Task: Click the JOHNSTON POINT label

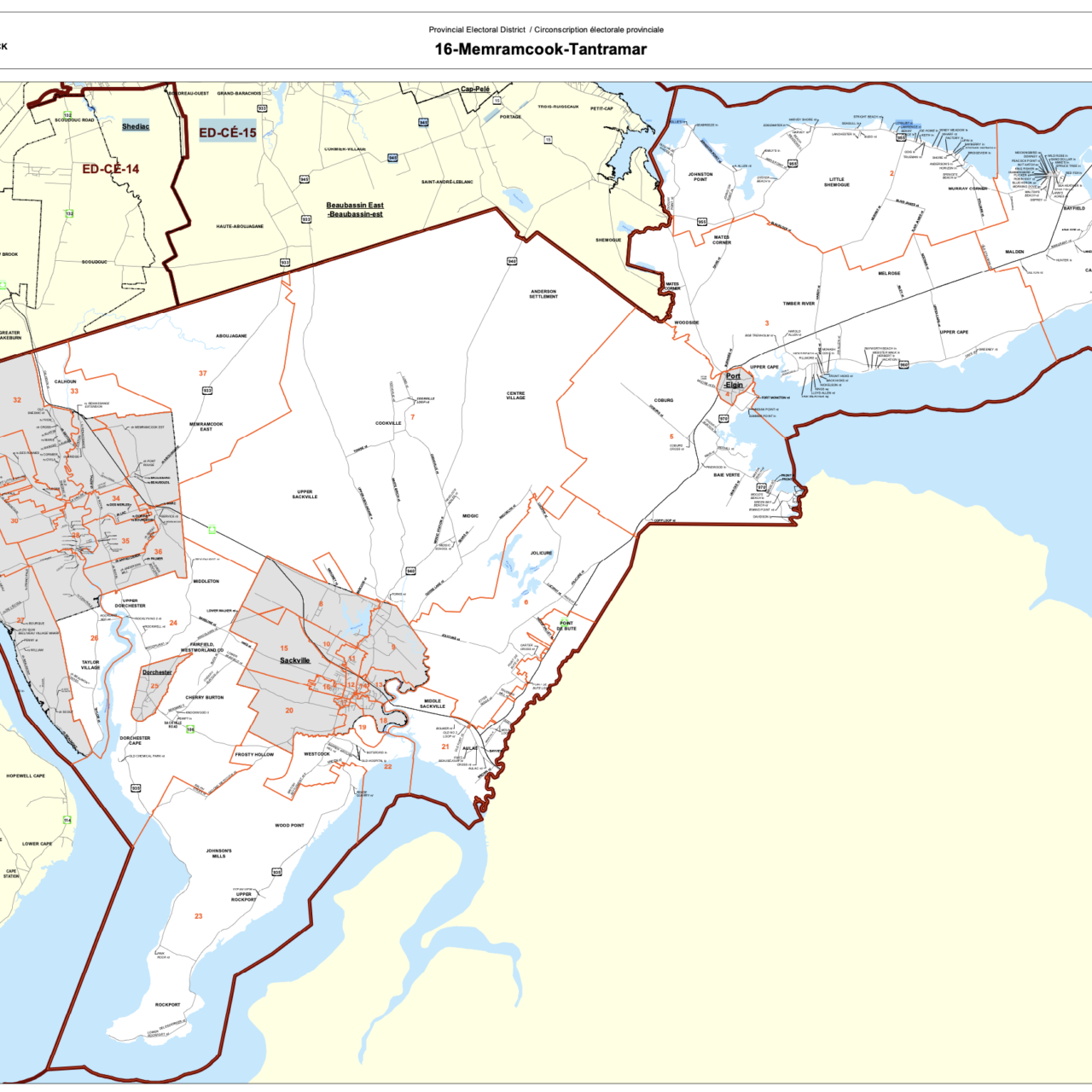Action: point(700,177)
